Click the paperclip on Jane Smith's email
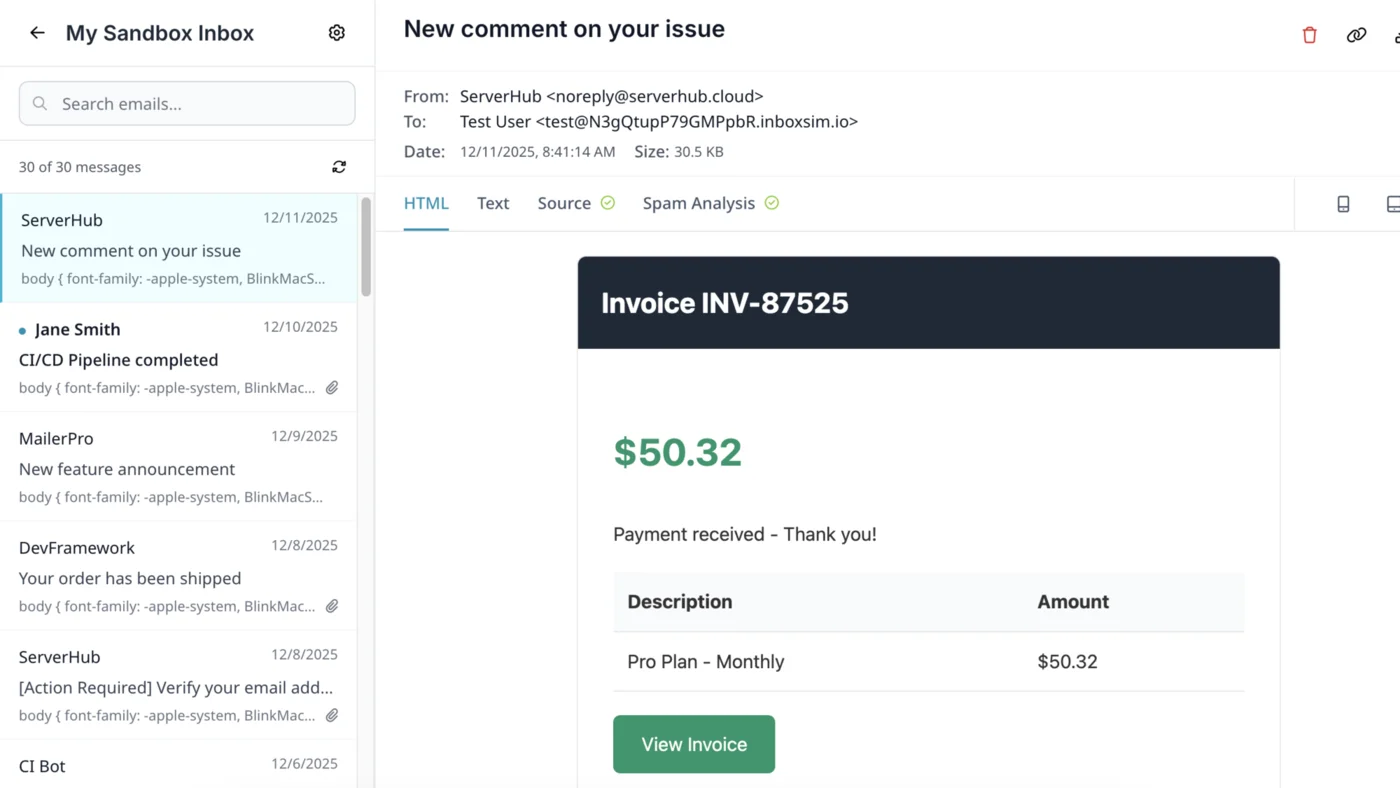1400x788 pixels. click(332, 387)
